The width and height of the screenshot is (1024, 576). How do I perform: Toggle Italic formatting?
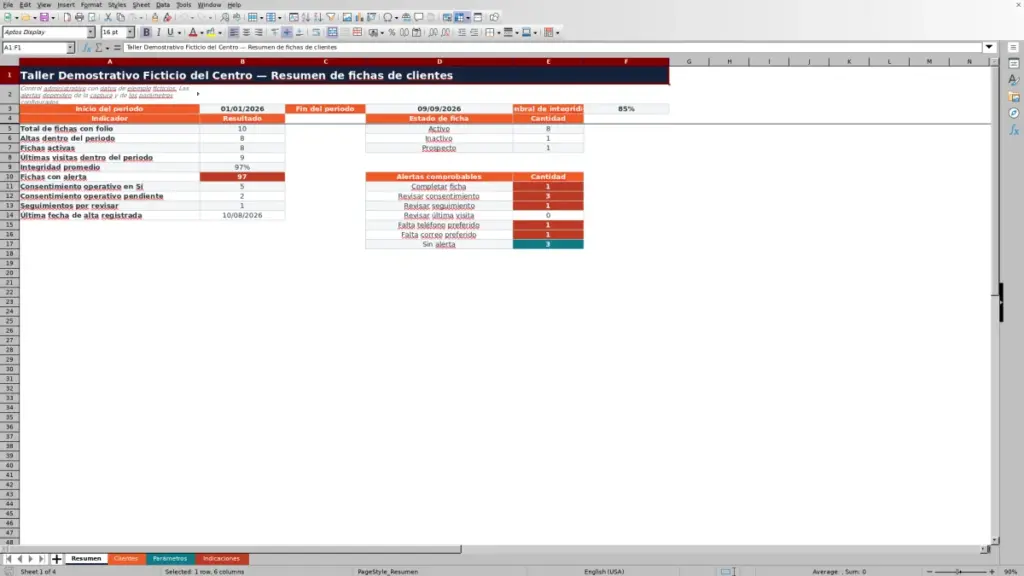click(158, 33)
